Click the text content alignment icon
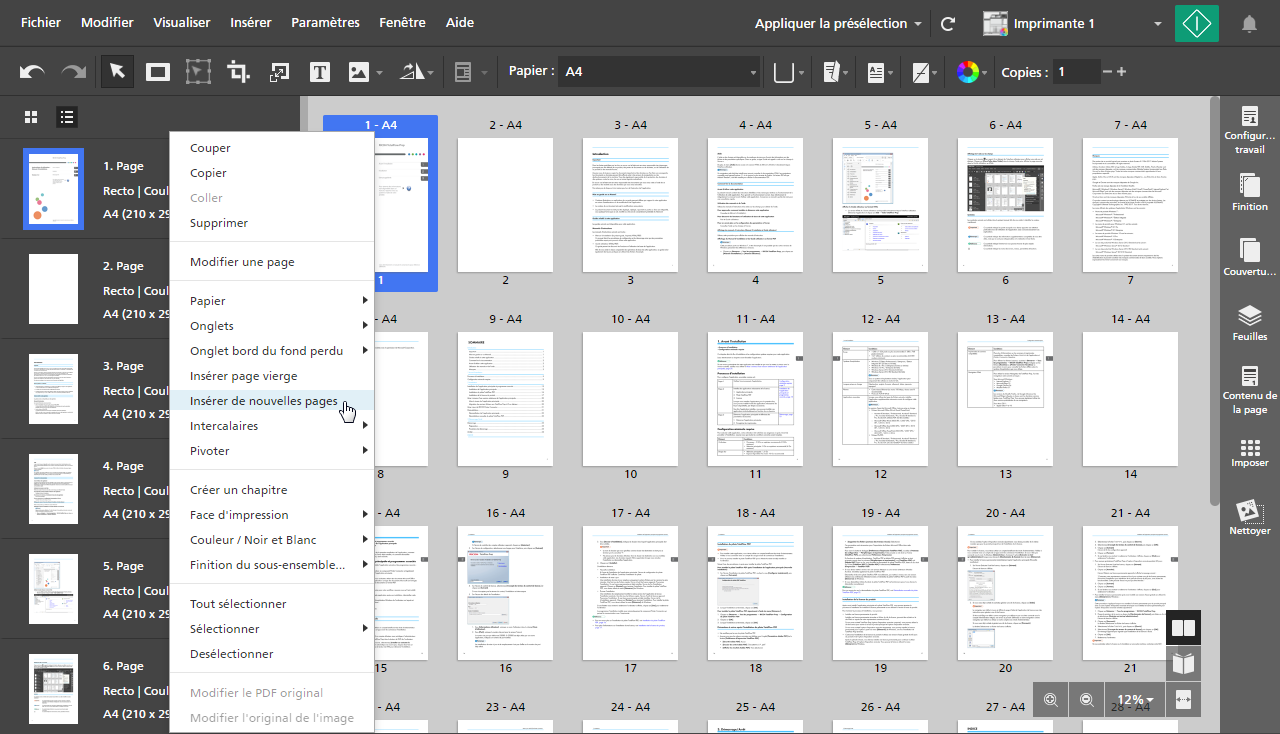 [x=876, y=72]
